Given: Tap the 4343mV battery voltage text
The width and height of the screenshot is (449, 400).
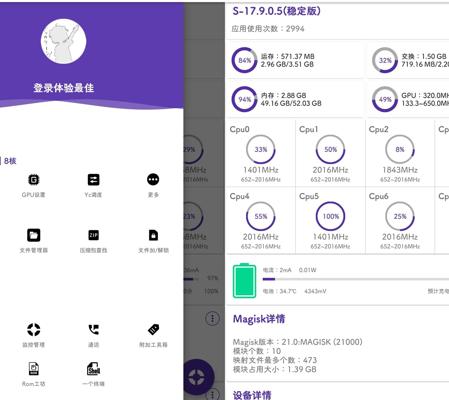Looking at the screenshot, I should coord(315,291).
